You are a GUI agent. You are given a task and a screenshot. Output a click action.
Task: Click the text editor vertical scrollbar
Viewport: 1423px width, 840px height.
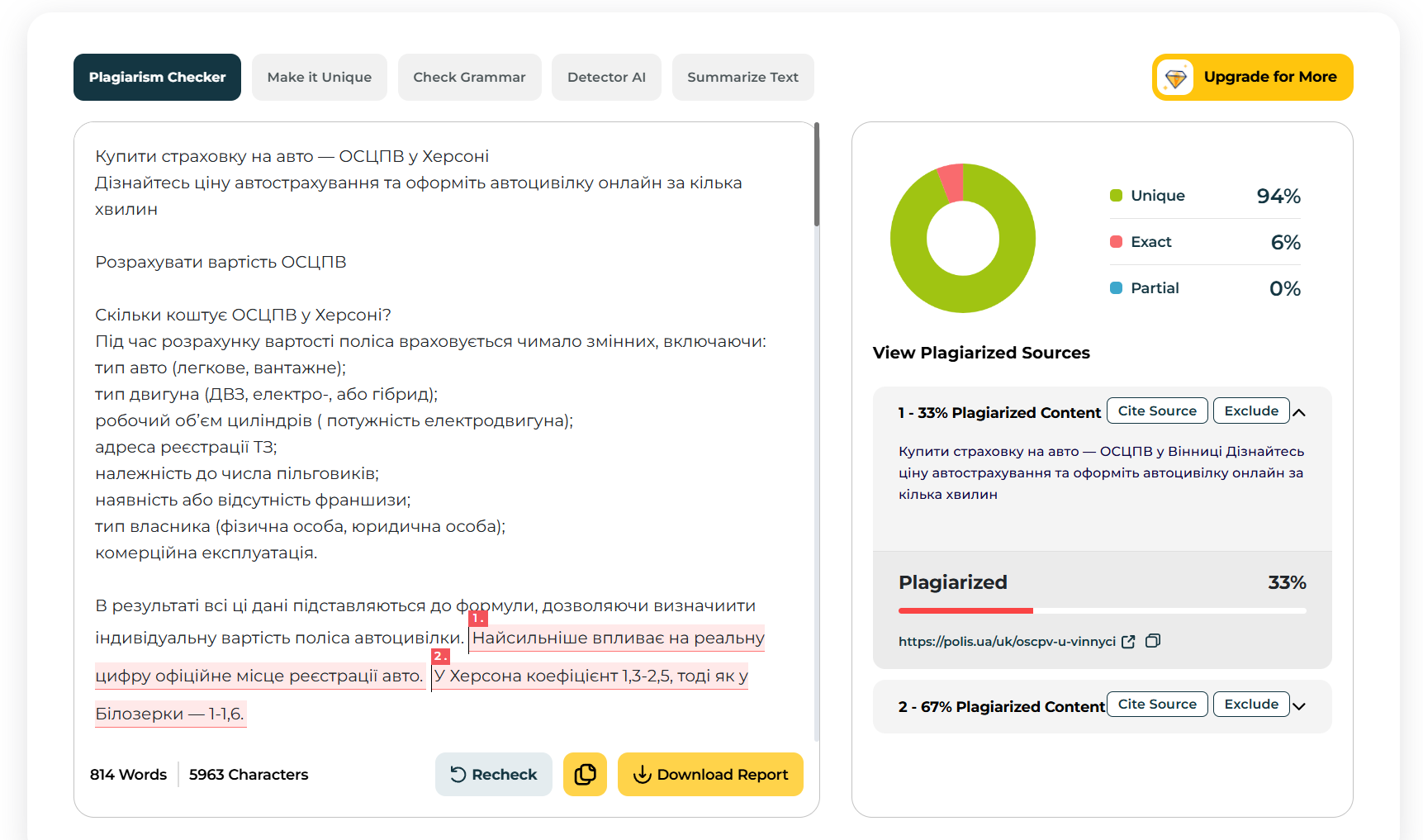817,174
